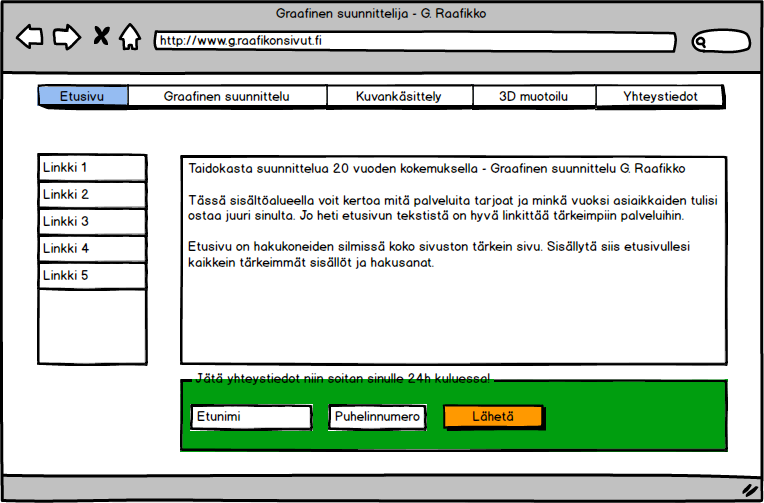This screenshot has width=764, height=503.
Task: Focus the URL address bar
Action: (415, 41)
